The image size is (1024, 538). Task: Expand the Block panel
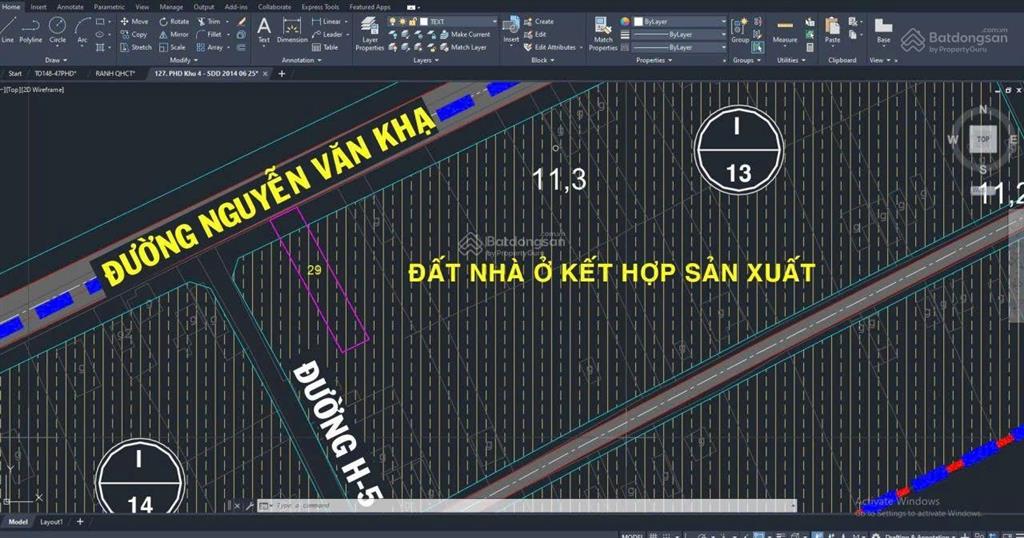point(543,61)
